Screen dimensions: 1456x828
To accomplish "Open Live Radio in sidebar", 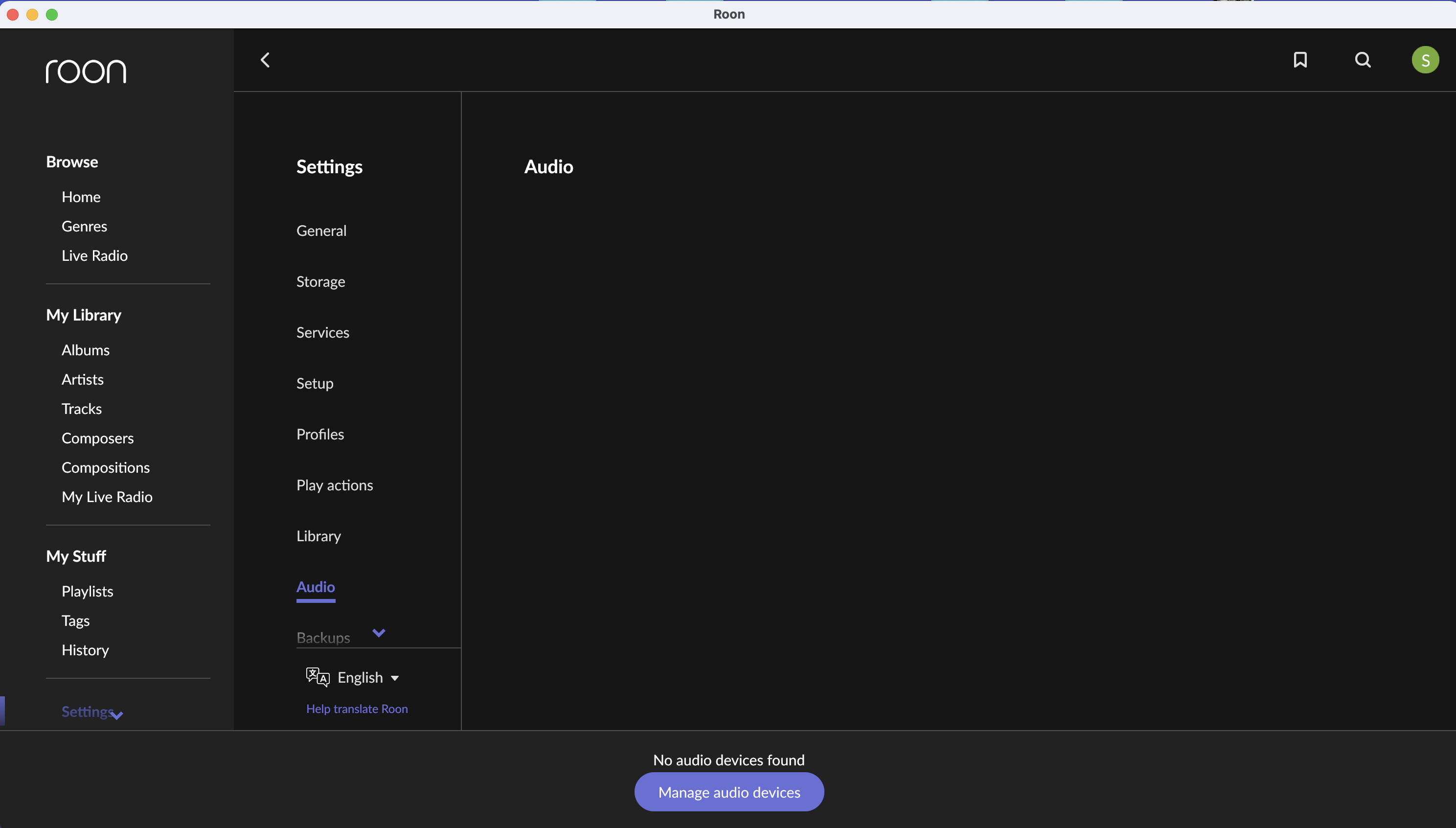I will point(94,256).
